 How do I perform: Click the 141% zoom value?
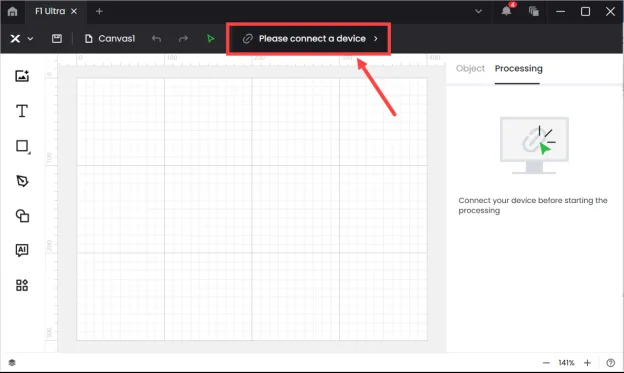point(566,363)
